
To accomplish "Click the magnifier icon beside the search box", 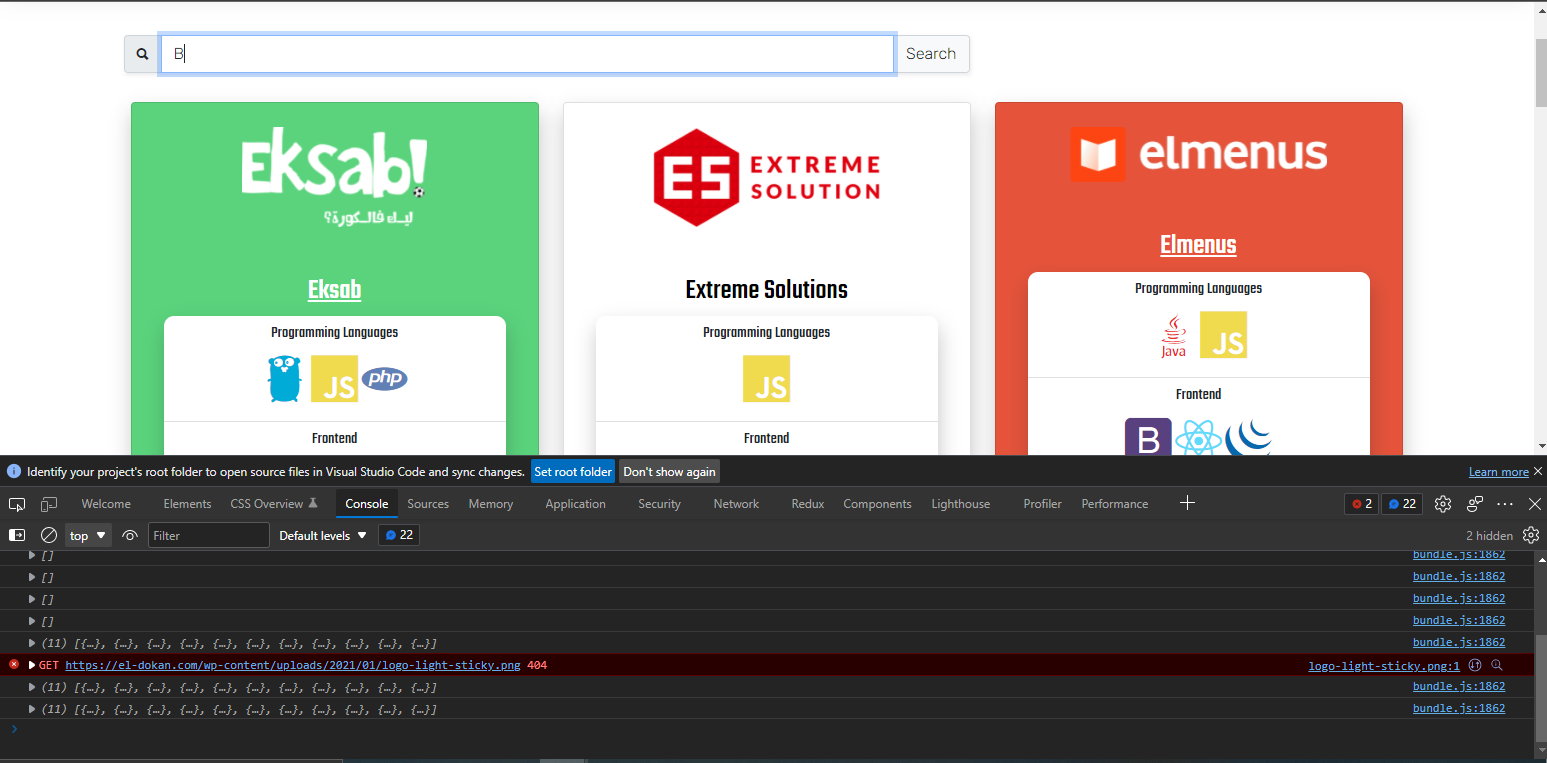I will (x=142, y=54).
